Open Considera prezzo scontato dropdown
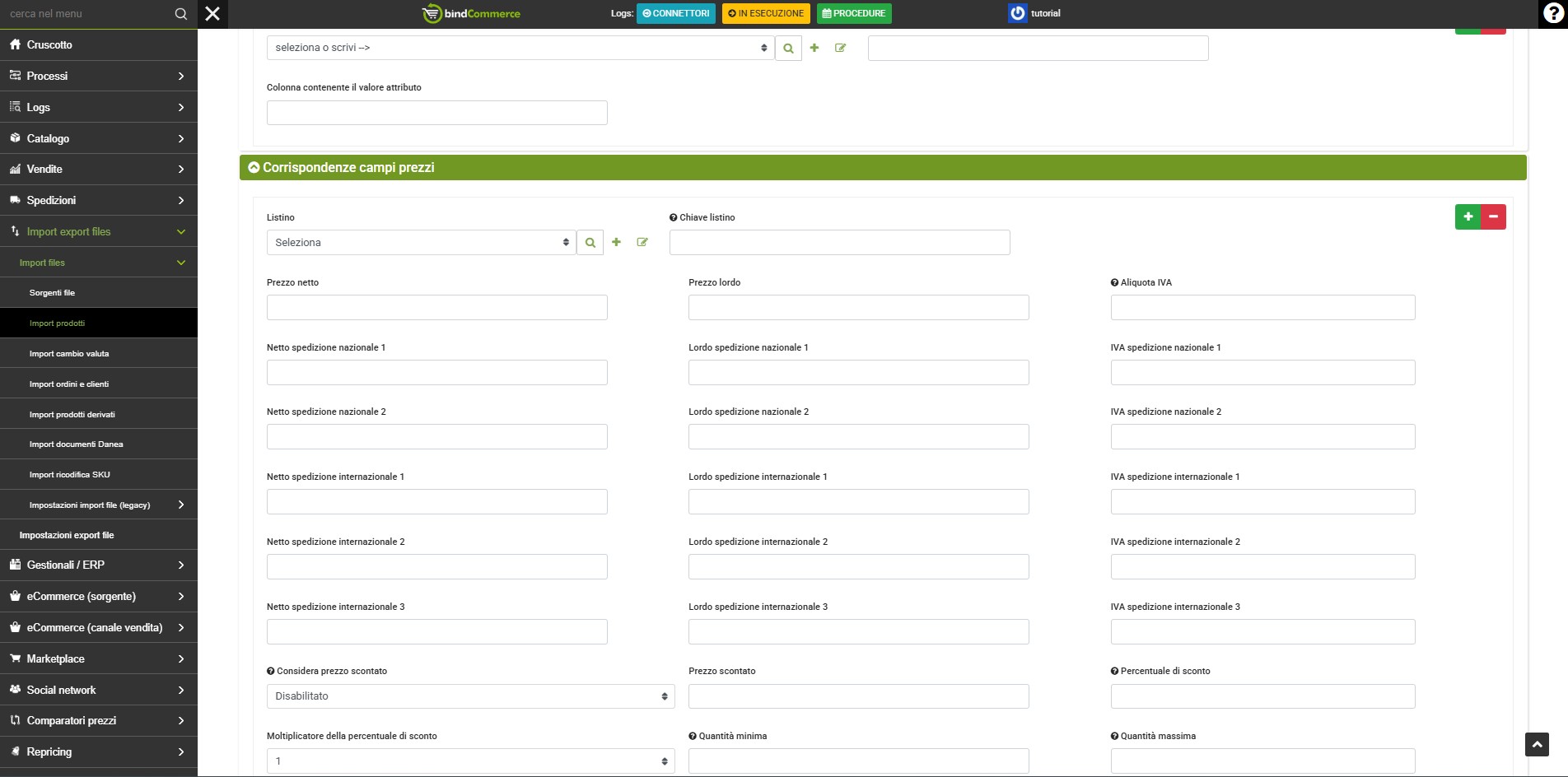The image size is (1568, 777). point(470,696)
